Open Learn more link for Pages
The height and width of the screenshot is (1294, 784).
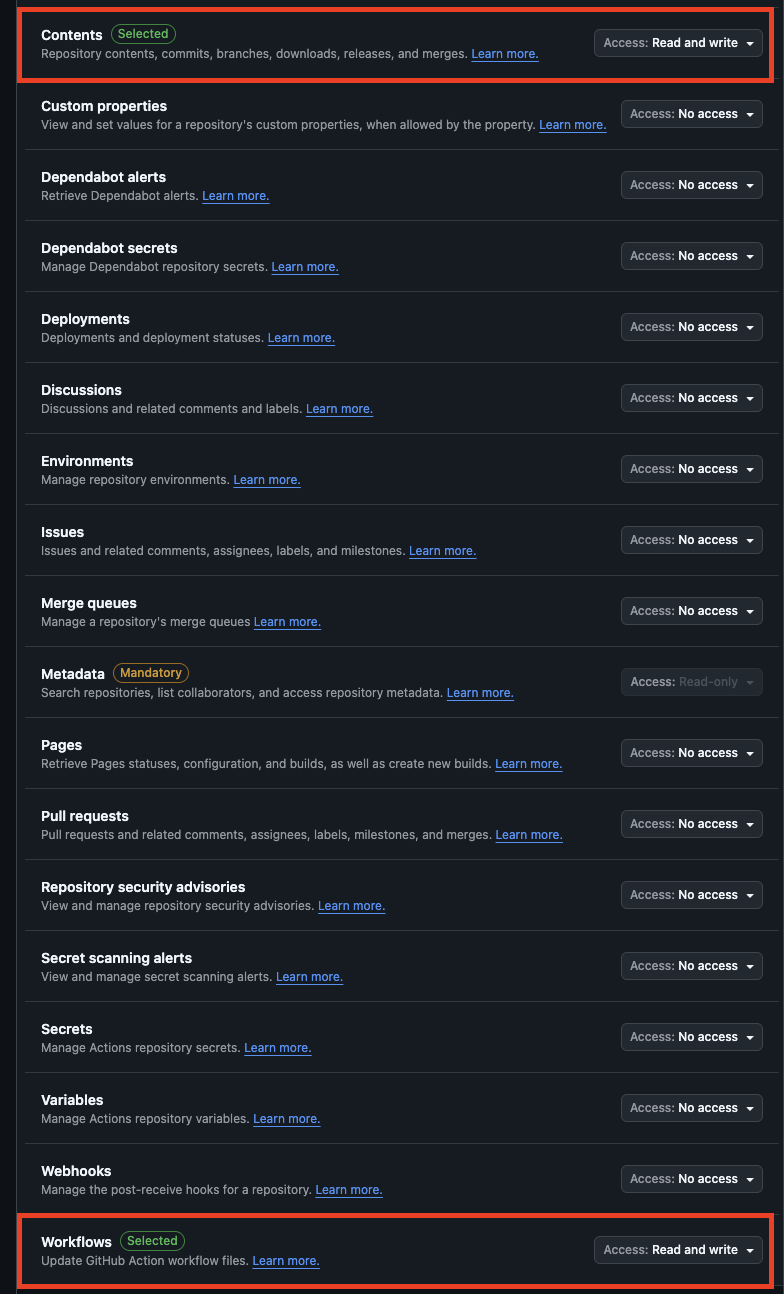[x=529, y=764]
